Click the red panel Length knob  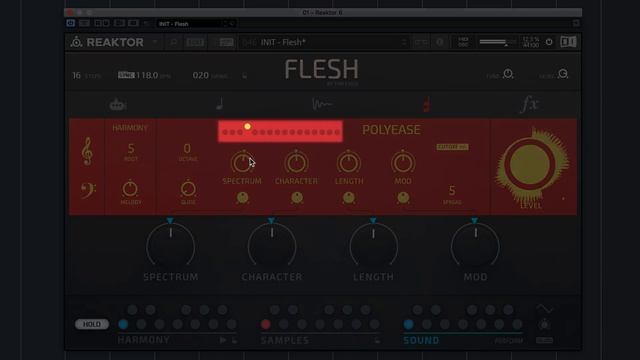(x=349, y=162)
